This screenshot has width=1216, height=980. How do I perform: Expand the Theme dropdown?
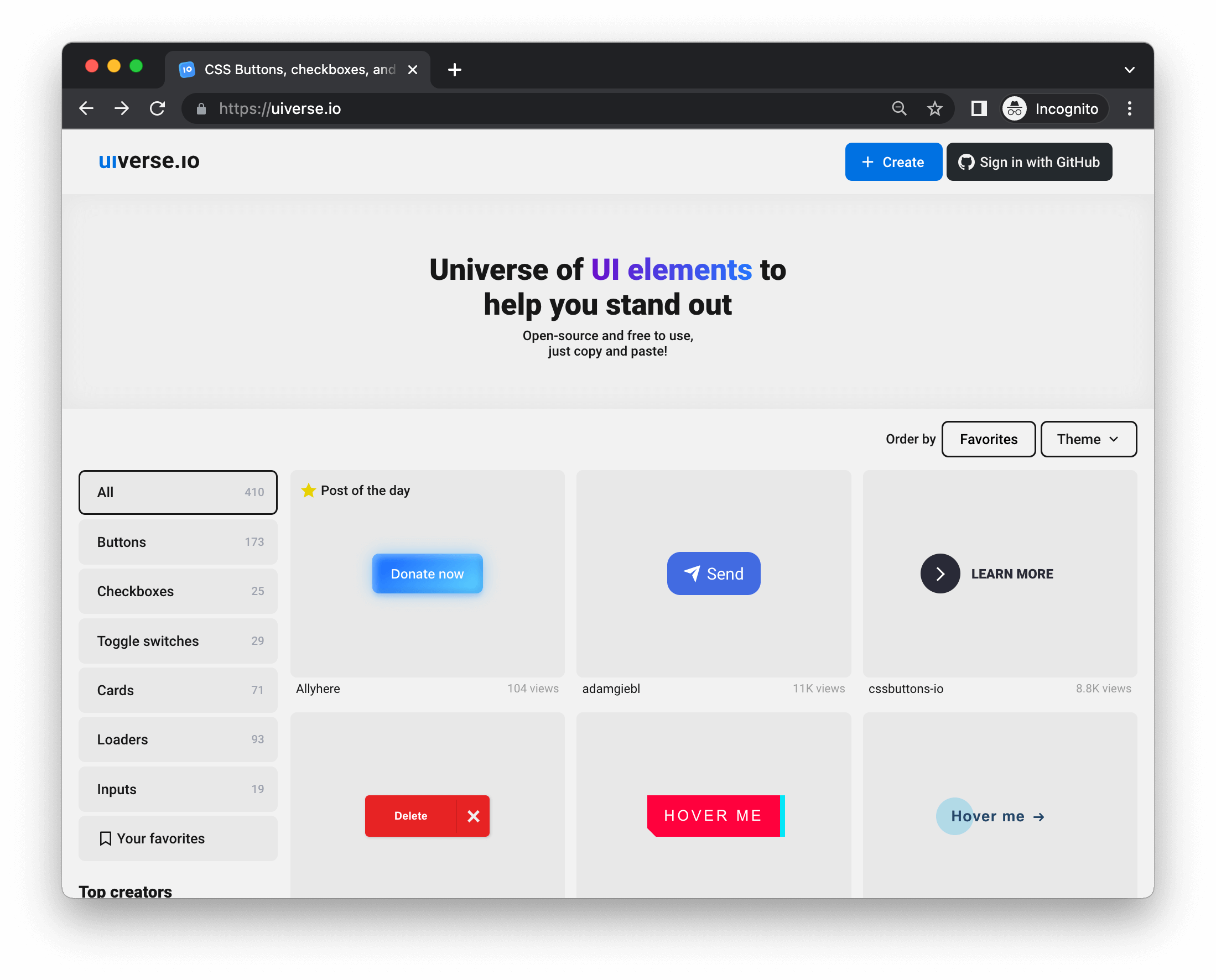pos(1088,439)
